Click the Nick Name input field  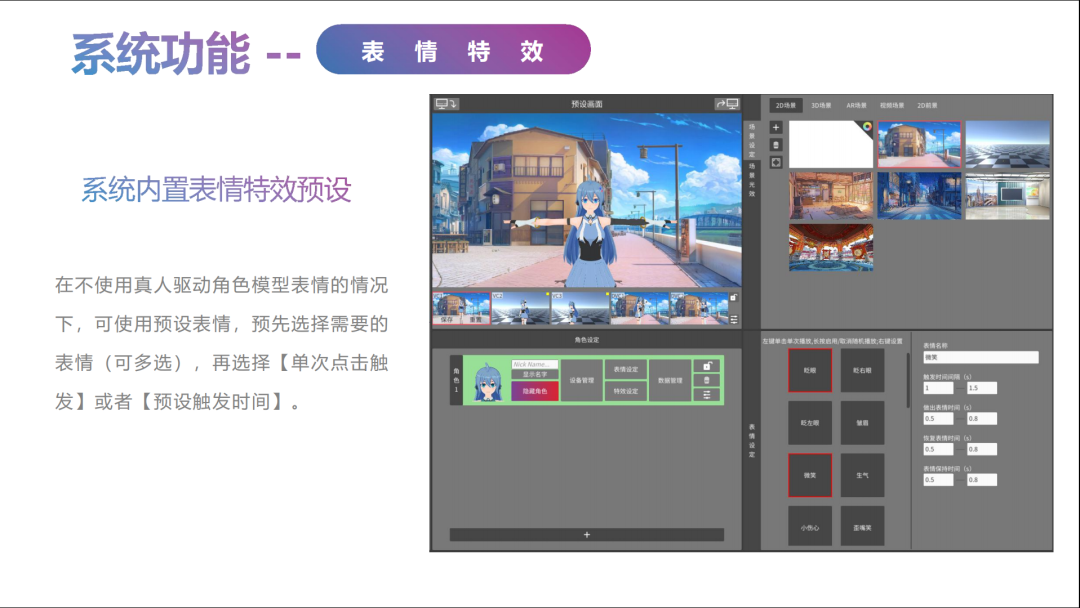(534, 364)
